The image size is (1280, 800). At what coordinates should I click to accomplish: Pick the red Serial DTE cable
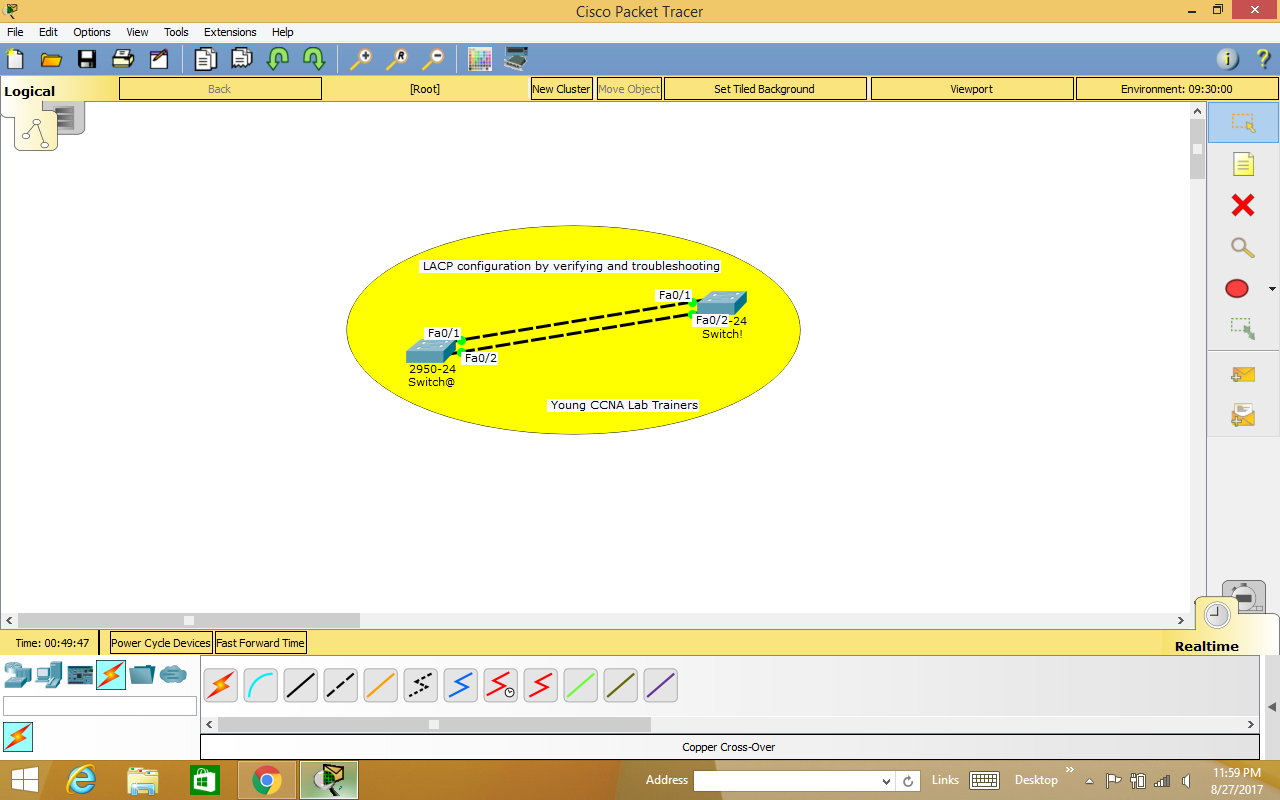[x=541, y=686]
